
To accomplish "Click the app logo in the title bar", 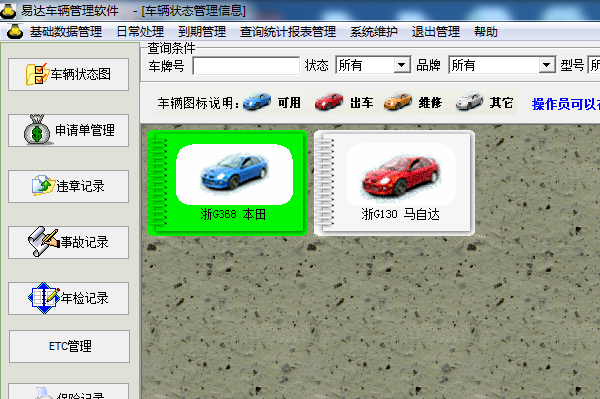I will click(8, 10).
